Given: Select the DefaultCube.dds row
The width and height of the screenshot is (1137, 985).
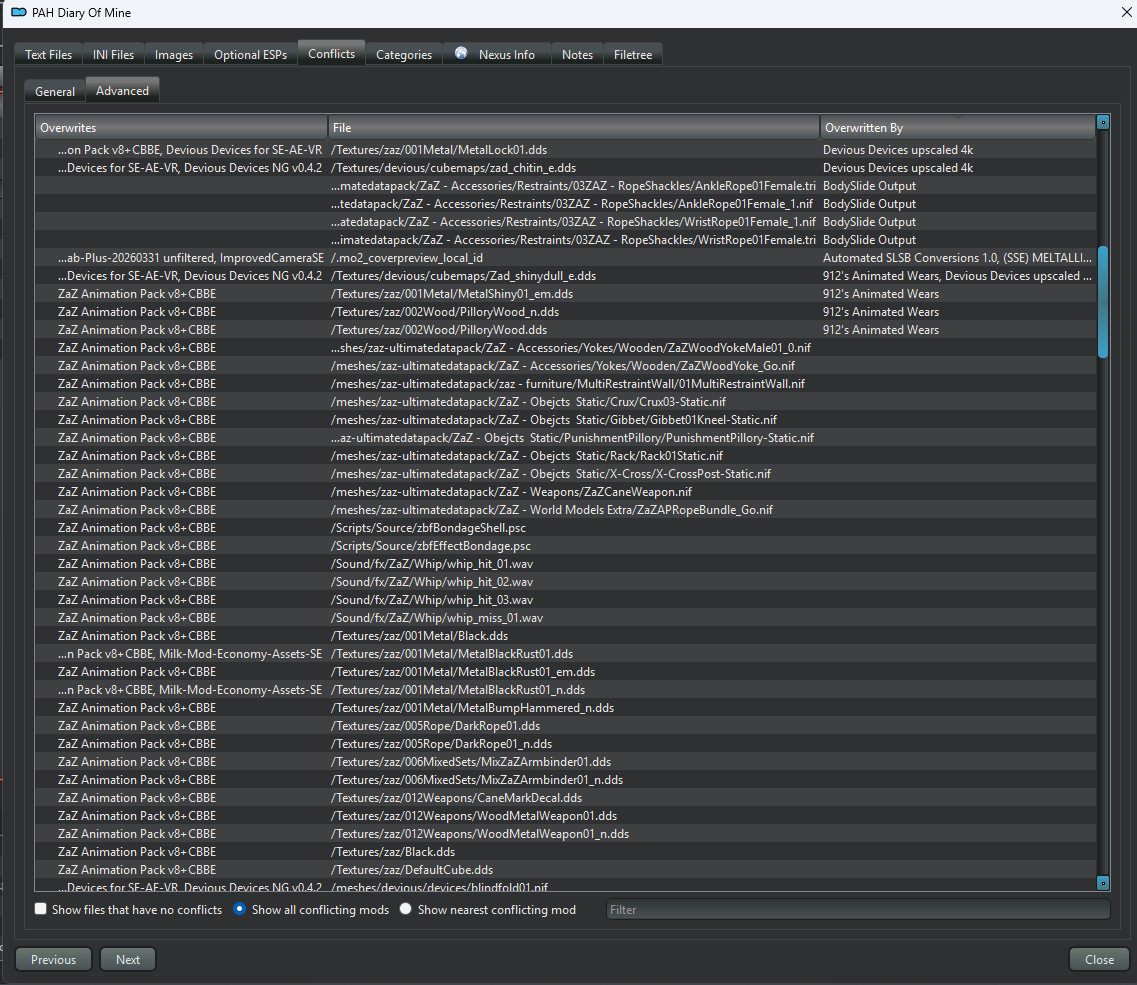Looking at the screenshot, I should point(566,870).
